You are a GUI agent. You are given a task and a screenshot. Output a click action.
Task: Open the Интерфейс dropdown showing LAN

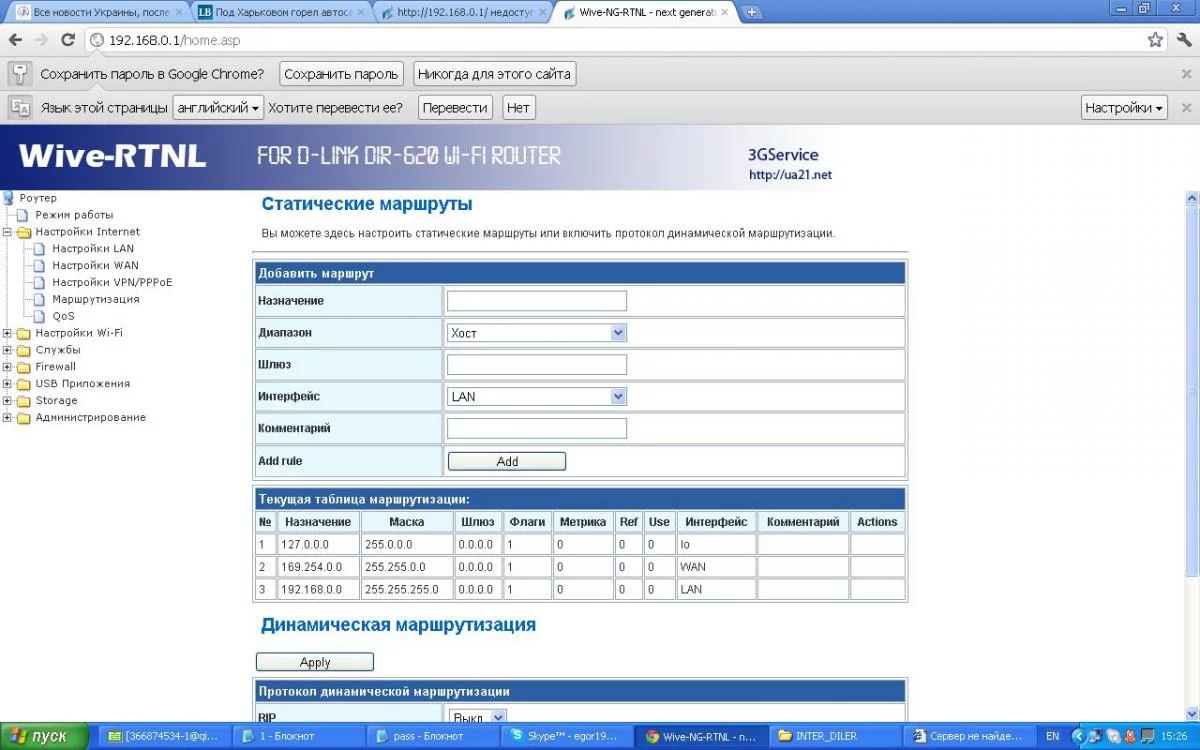click(x=537, y=397)
